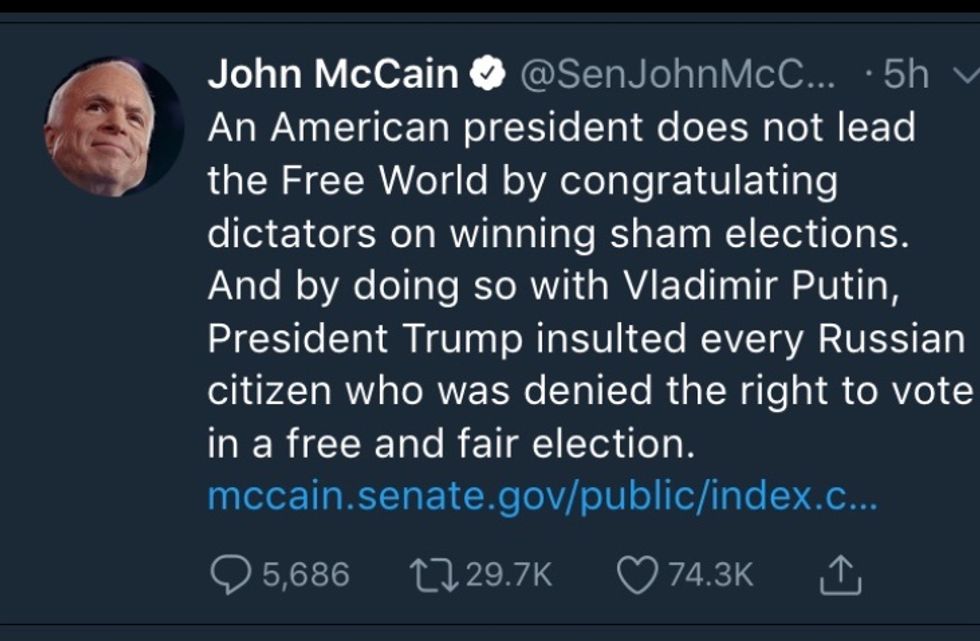The image size is (980, 641).
Task: Open the tweet options chevron menu
Action: click(x=966, y=76)
